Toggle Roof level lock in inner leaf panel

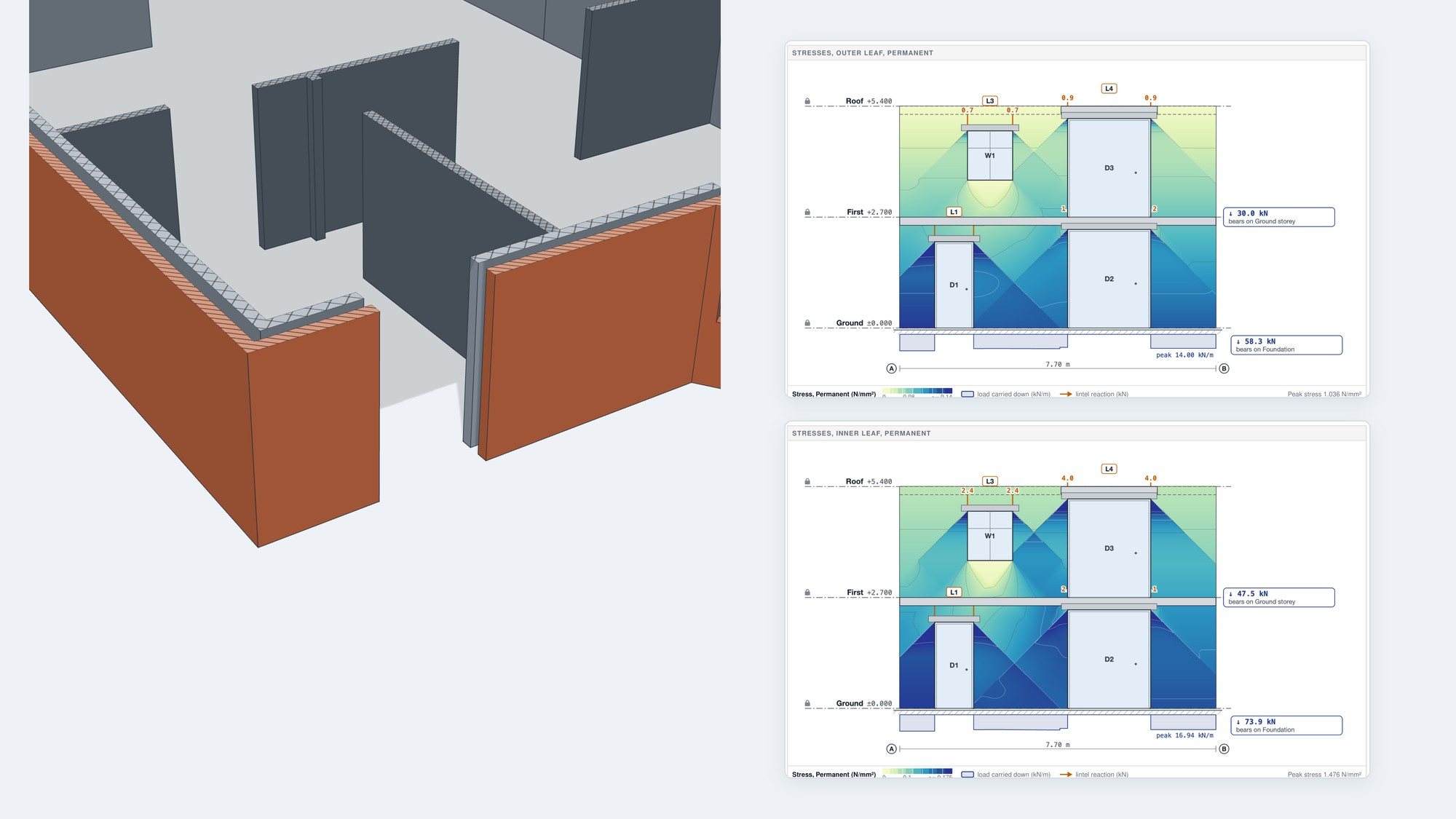tap(807, 481)
